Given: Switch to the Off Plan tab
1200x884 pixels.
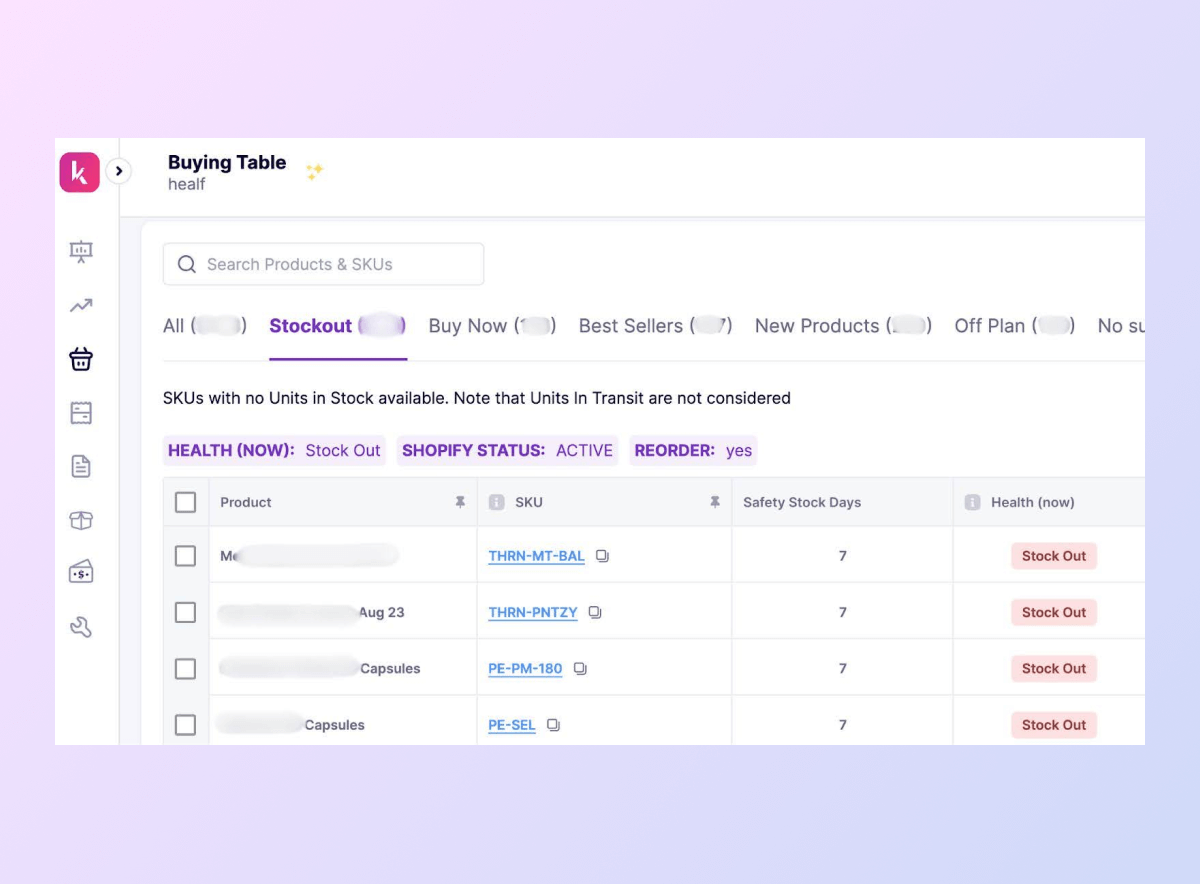Looking at the screenshot, I should point(1015,325).
